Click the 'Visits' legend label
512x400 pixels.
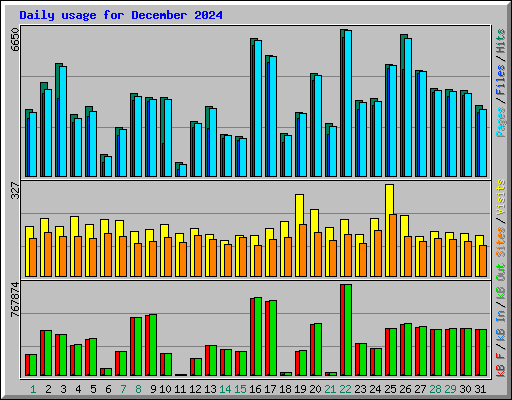[501, 197]
